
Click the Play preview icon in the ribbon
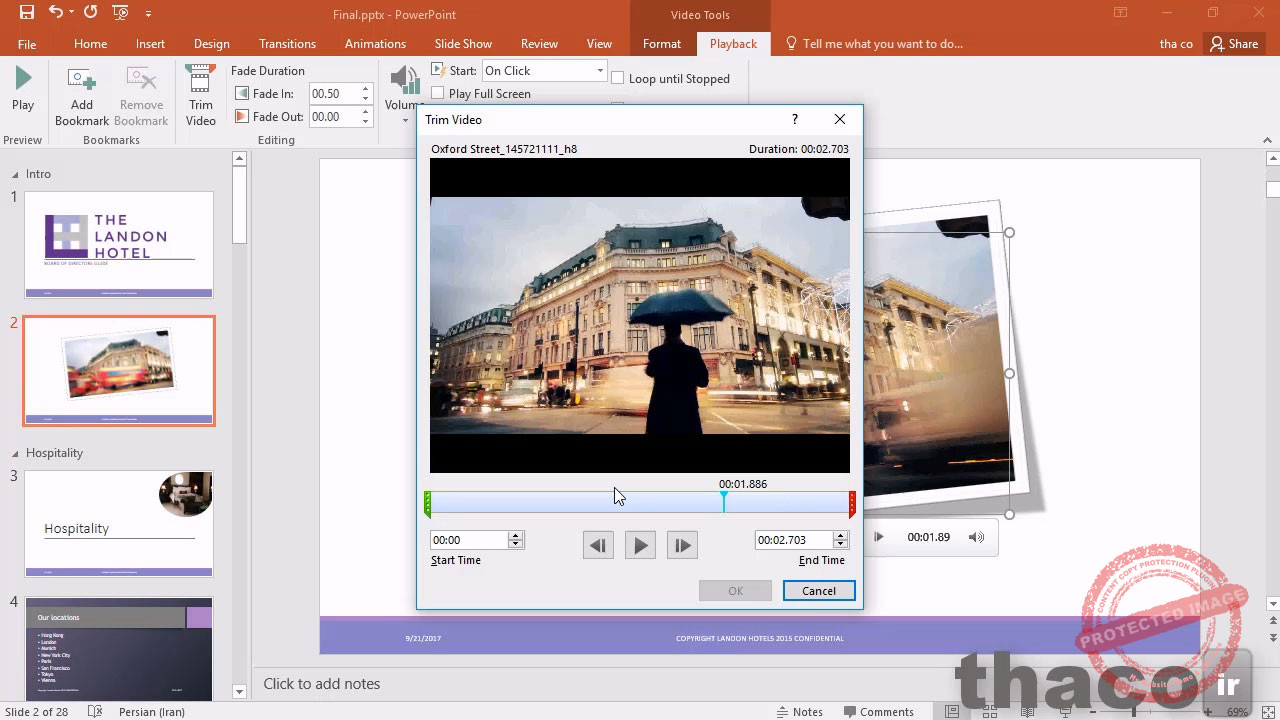pyautogui.click(x=23, y=79)
